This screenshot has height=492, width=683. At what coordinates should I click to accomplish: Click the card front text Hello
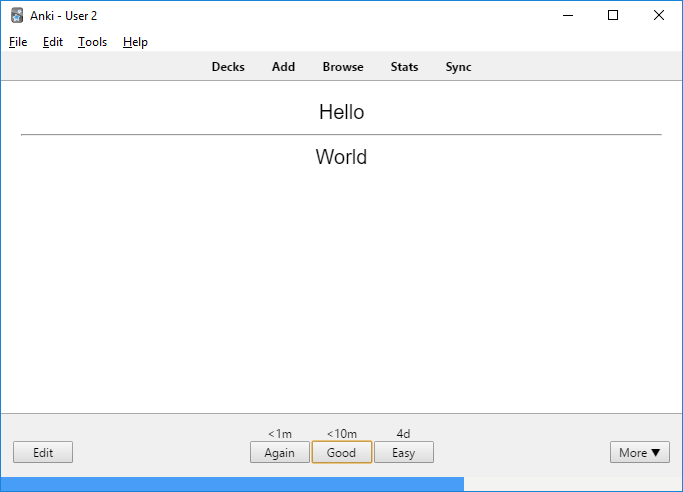click(x=341, y=112)
